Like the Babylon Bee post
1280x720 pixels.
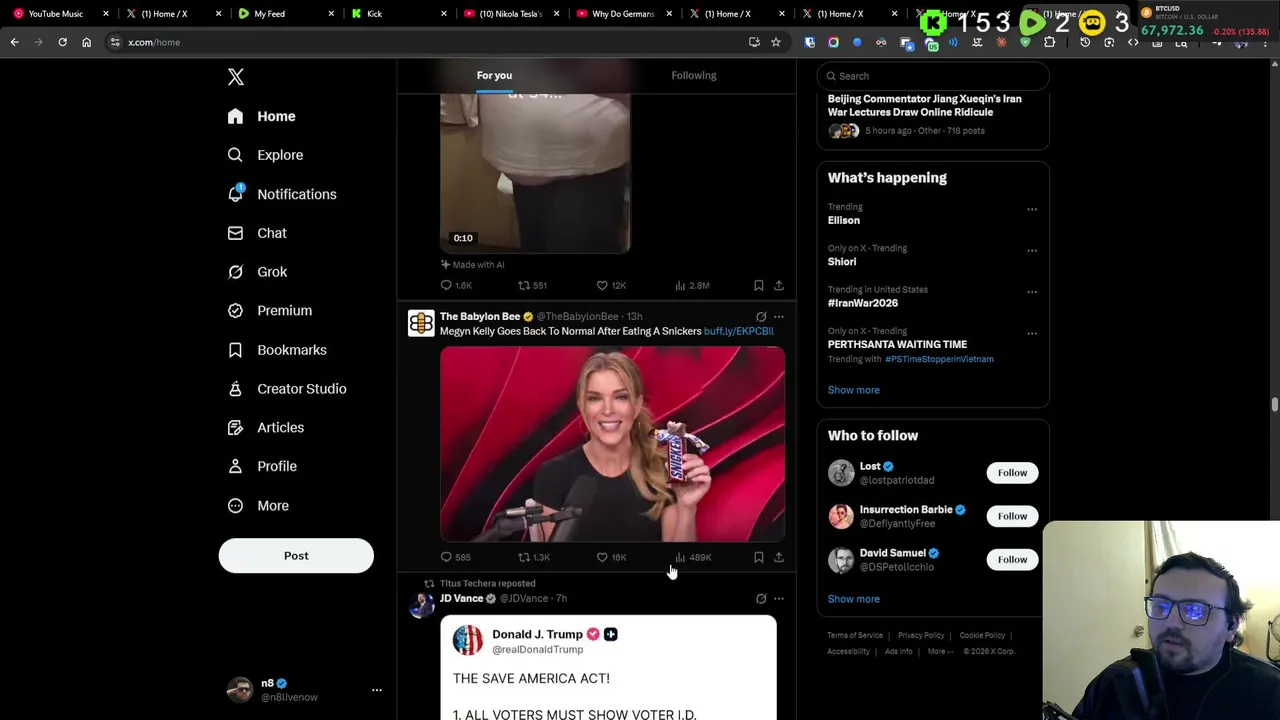(611, 557)
